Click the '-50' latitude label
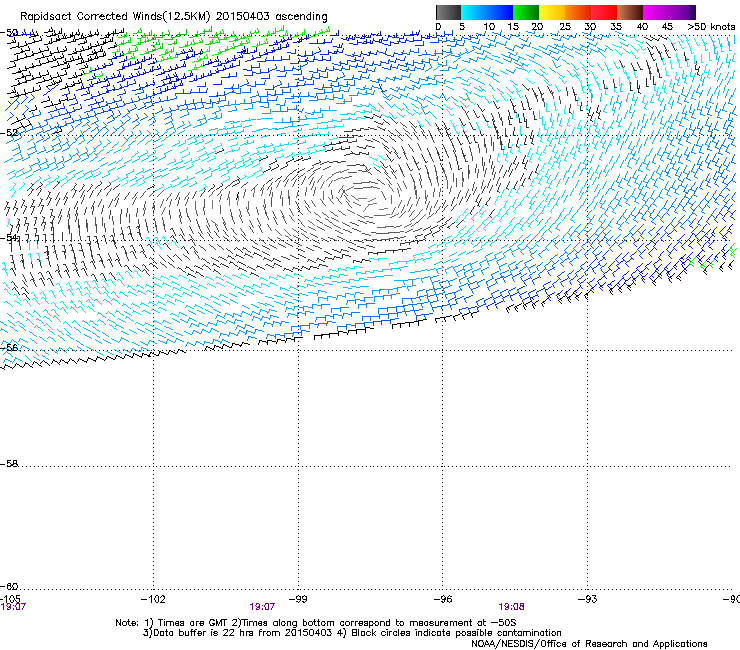 pyautogui.click(x=9, y=32)
